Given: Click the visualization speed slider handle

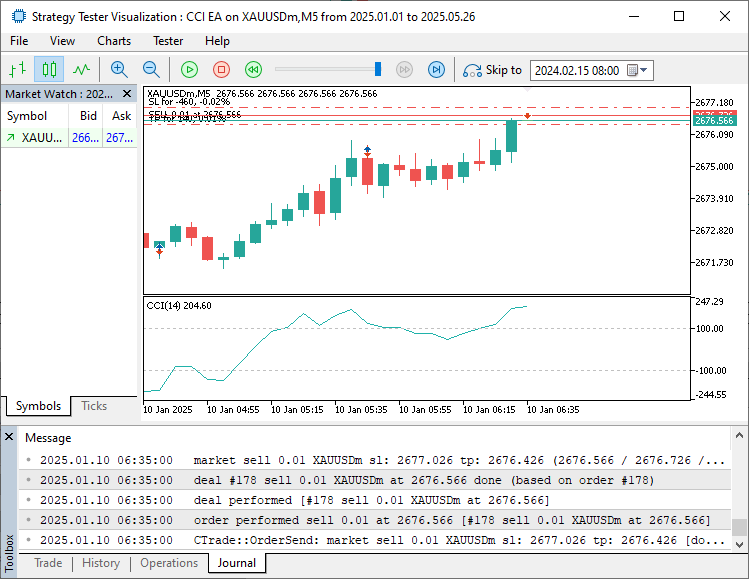Looking at the screenshot, I should [x=378, y=69].
